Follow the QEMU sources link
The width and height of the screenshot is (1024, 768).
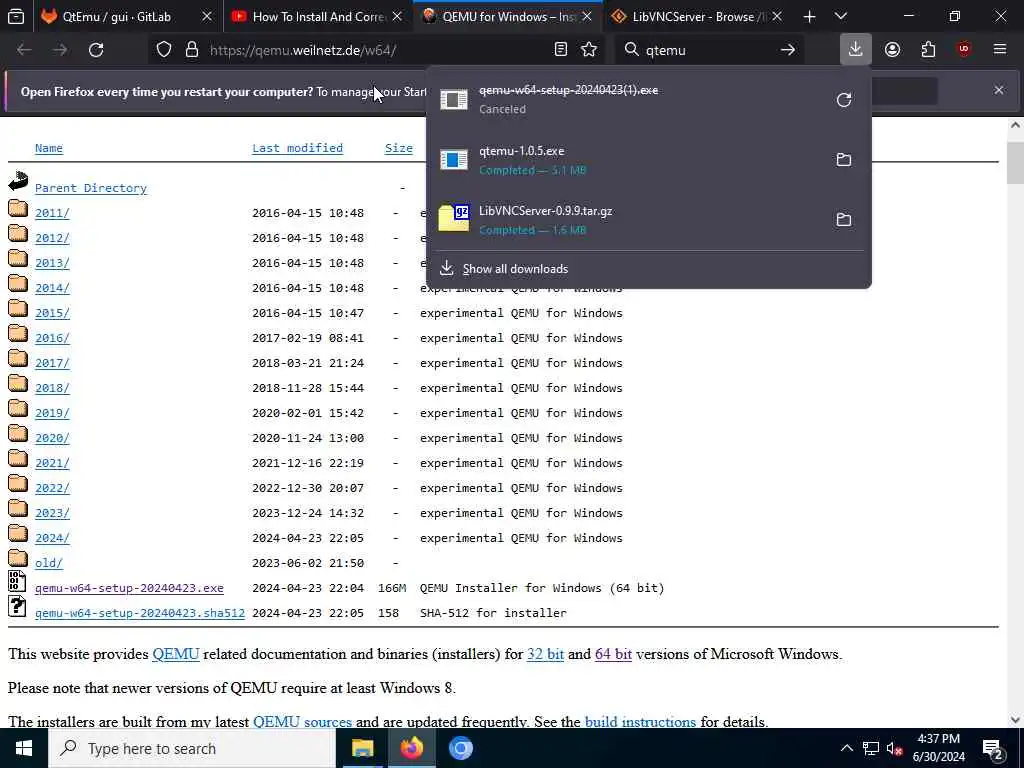pos(302,722)
